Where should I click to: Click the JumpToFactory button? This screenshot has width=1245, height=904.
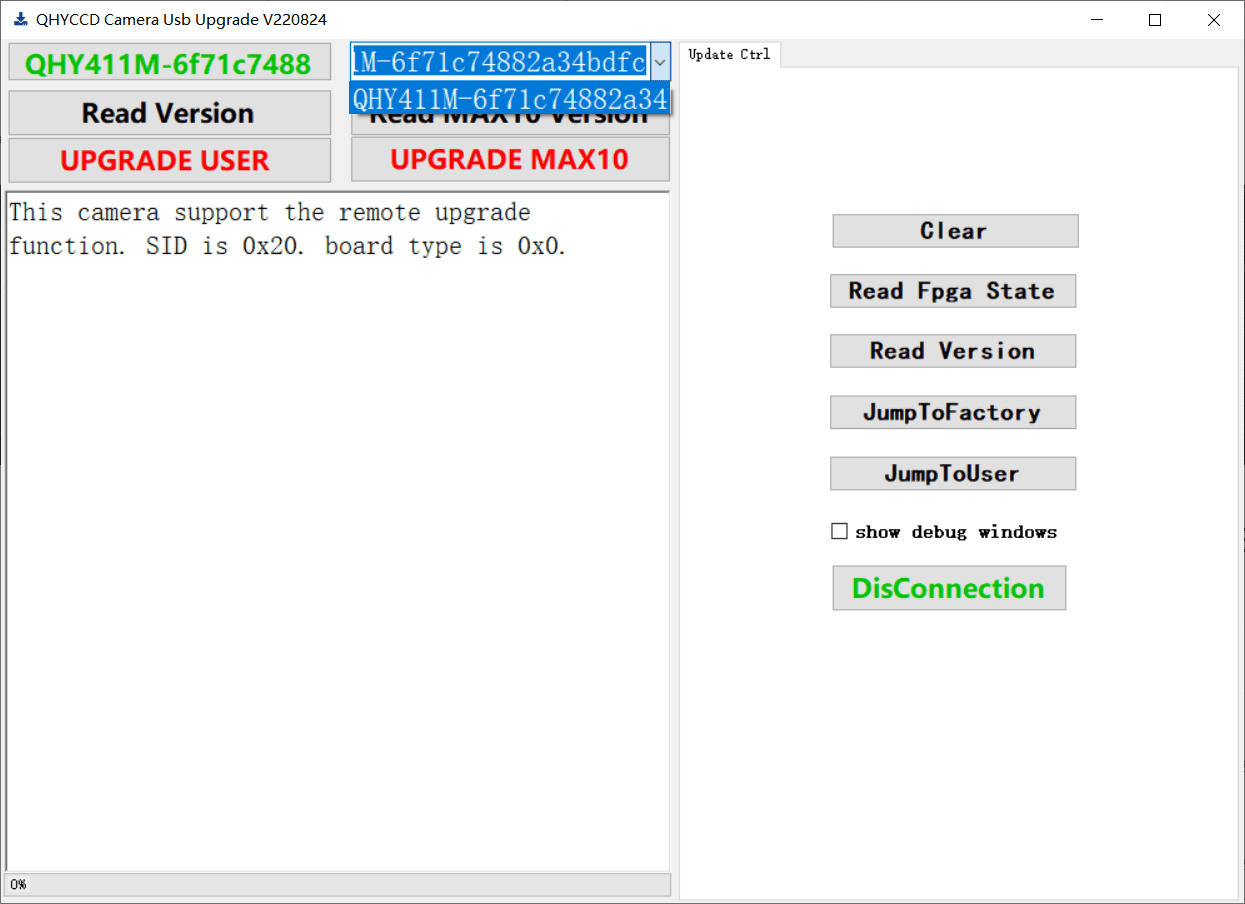pos(953,412)
